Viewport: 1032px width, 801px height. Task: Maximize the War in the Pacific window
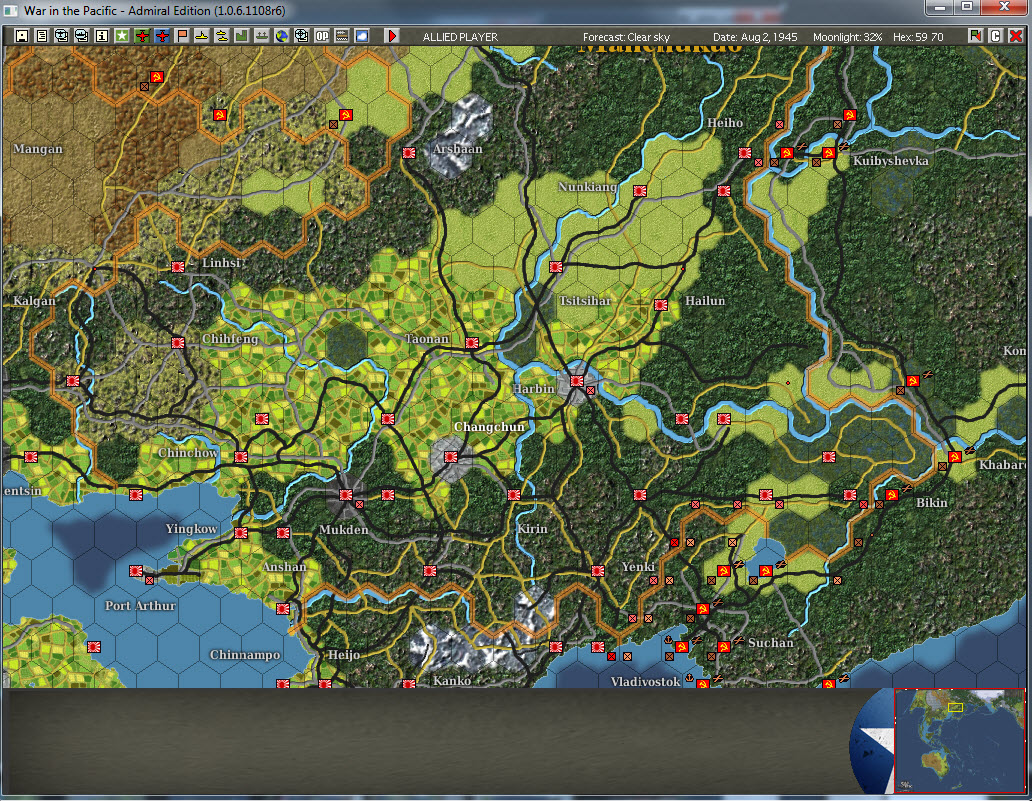pyautogui.click(x=967, y=7)
